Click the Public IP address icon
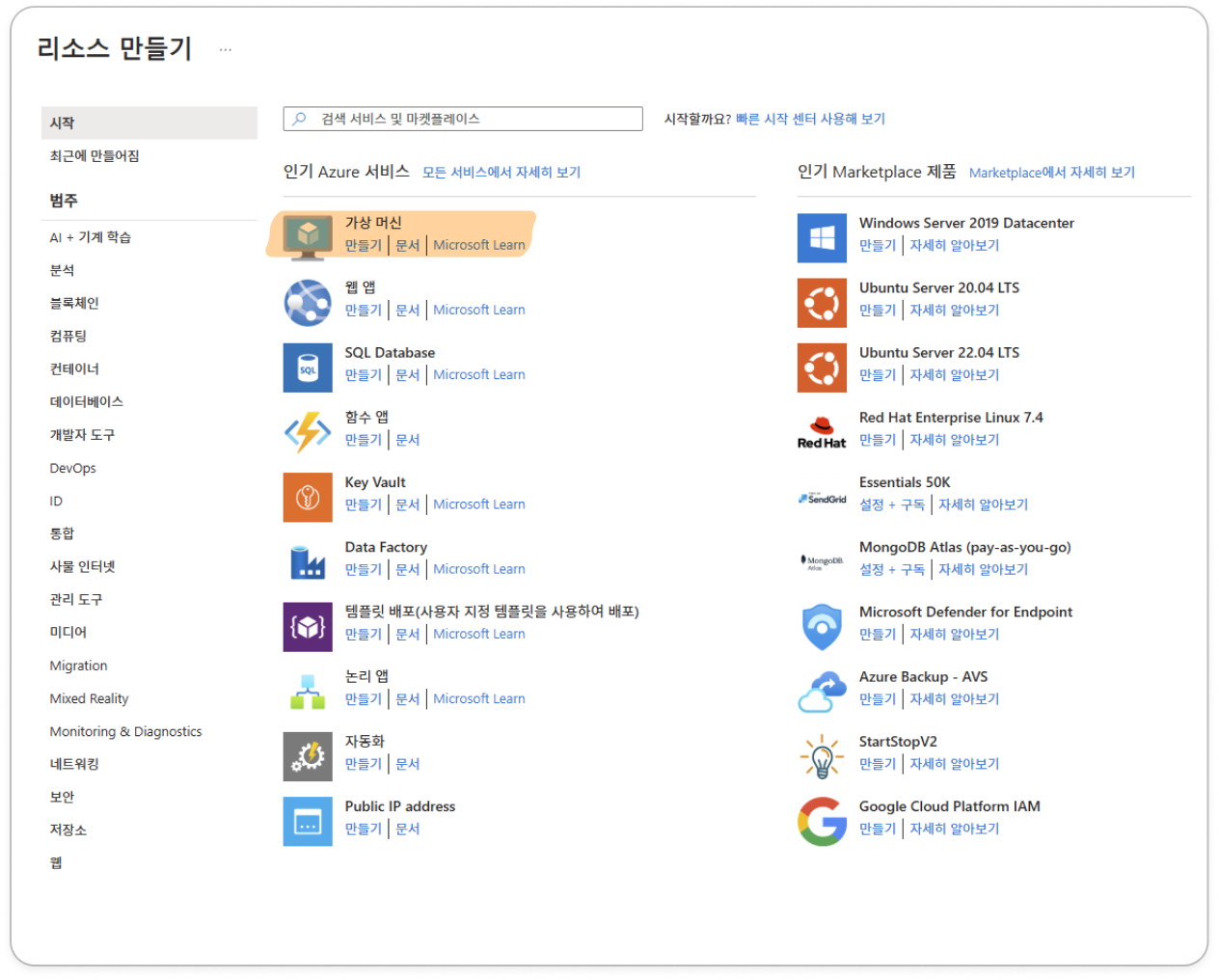This screenshot has width=1219, height=980. point(308,821)
